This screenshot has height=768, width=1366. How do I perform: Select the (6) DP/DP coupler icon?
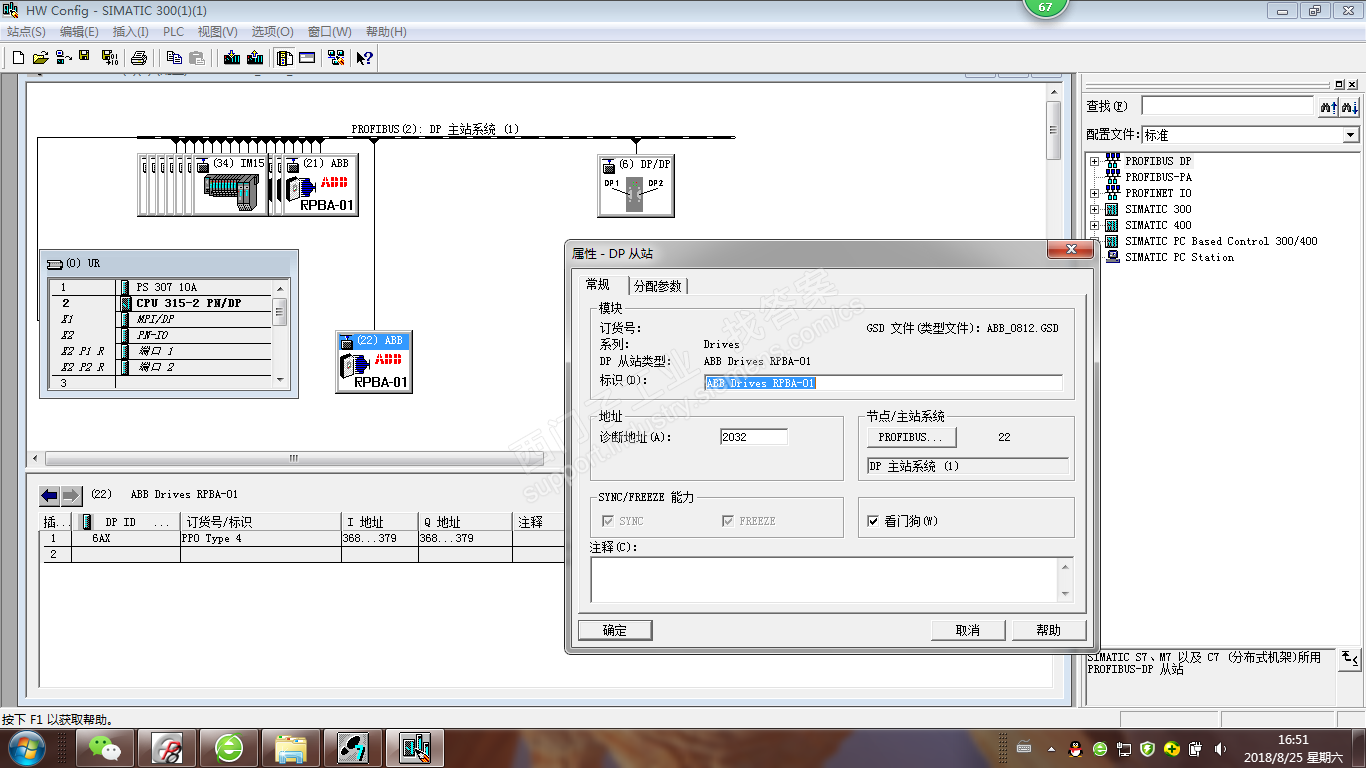click(x=636, y=185)
